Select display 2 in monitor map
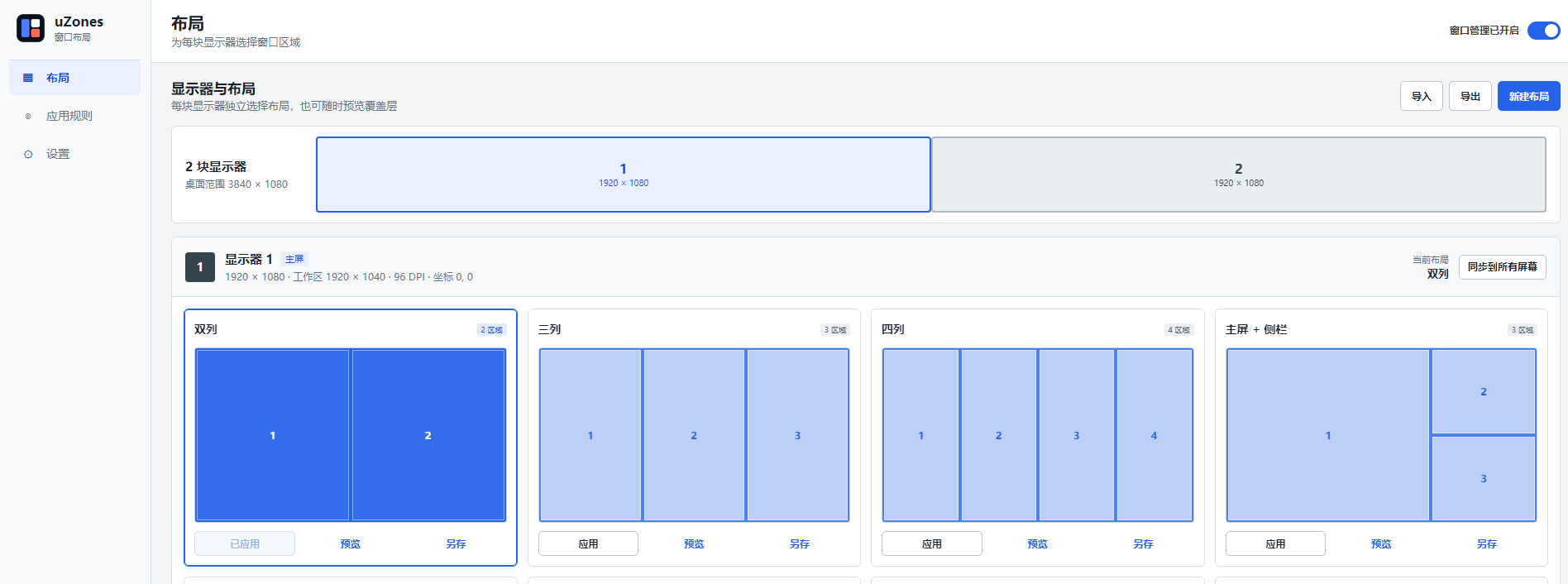Screen dimensions: 1568x584 click(1239, 175)
